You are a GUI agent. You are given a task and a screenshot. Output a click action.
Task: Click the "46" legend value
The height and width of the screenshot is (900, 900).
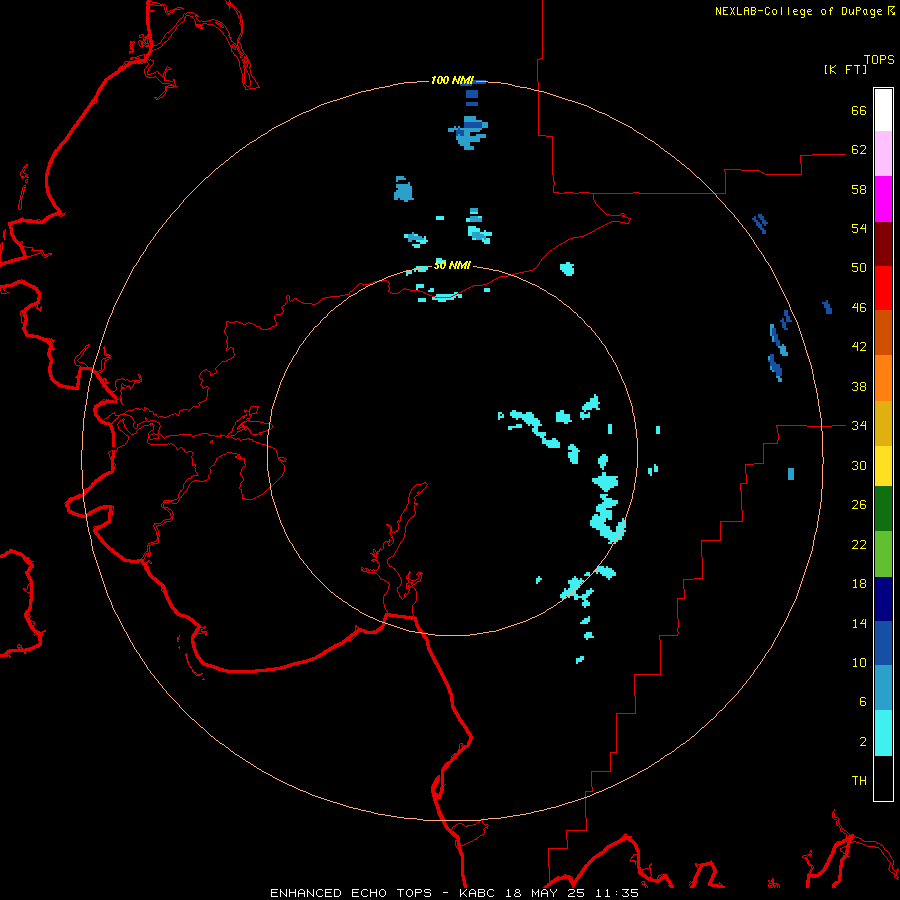(x=859, y=308)
